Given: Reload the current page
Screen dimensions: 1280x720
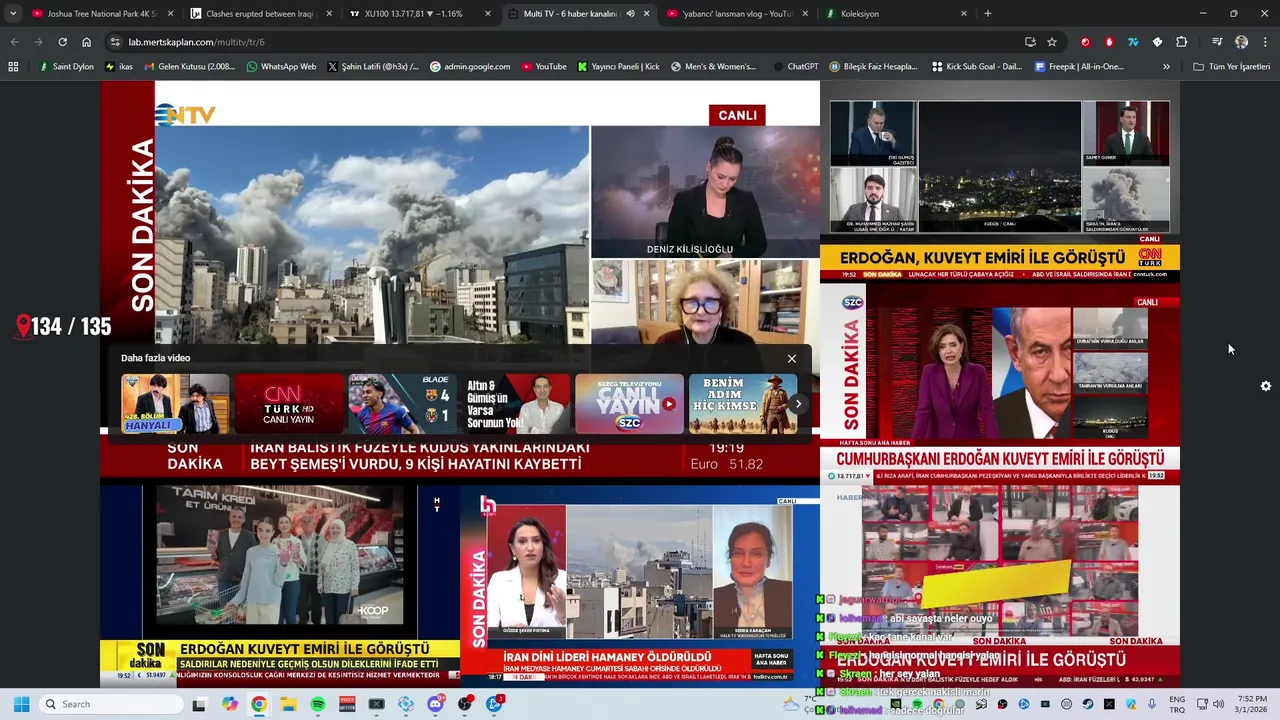Looking at the screenshot, I should [62, 42].
